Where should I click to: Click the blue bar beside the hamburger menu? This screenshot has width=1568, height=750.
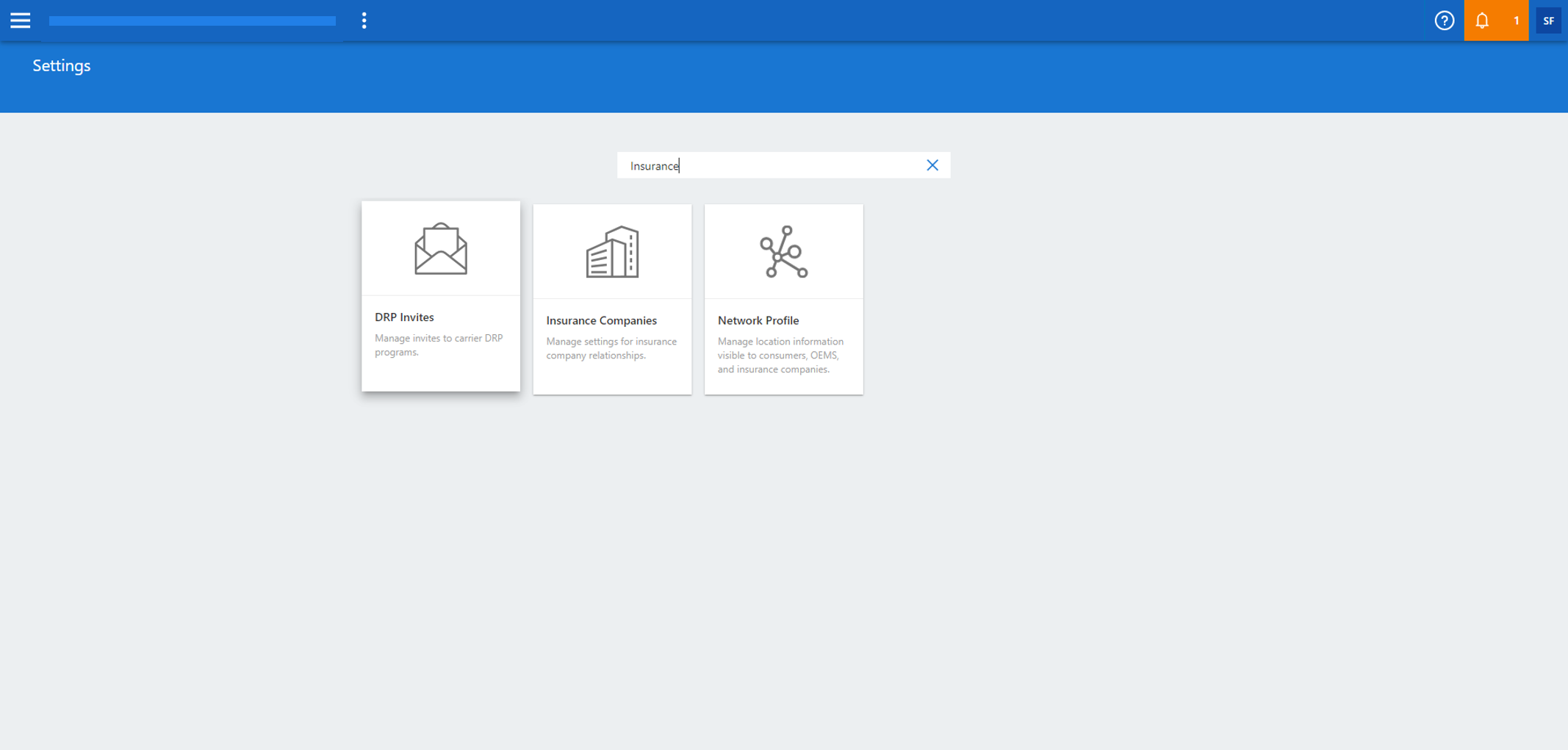pos(192,21)
